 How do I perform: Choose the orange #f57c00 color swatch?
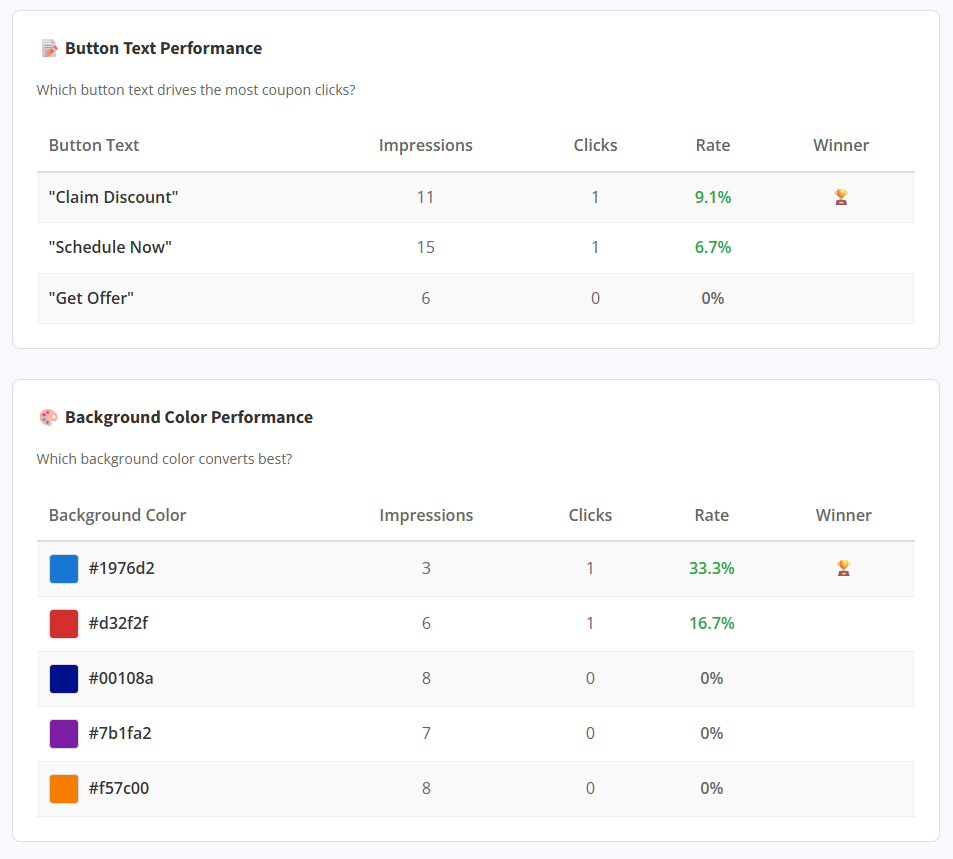[64, 789]
